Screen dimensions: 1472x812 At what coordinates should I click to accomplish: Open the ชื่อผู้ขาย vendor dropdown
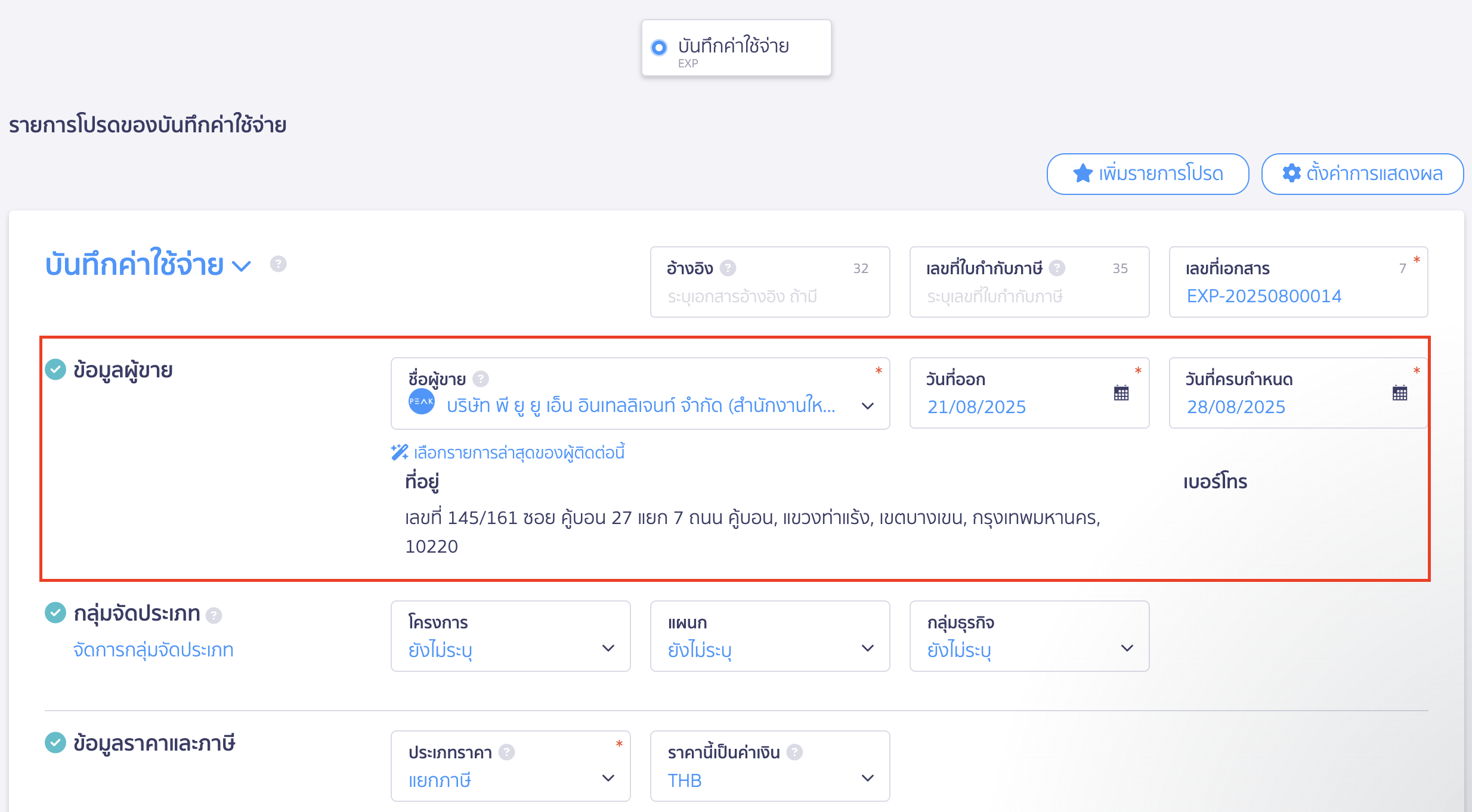[640, 393]
